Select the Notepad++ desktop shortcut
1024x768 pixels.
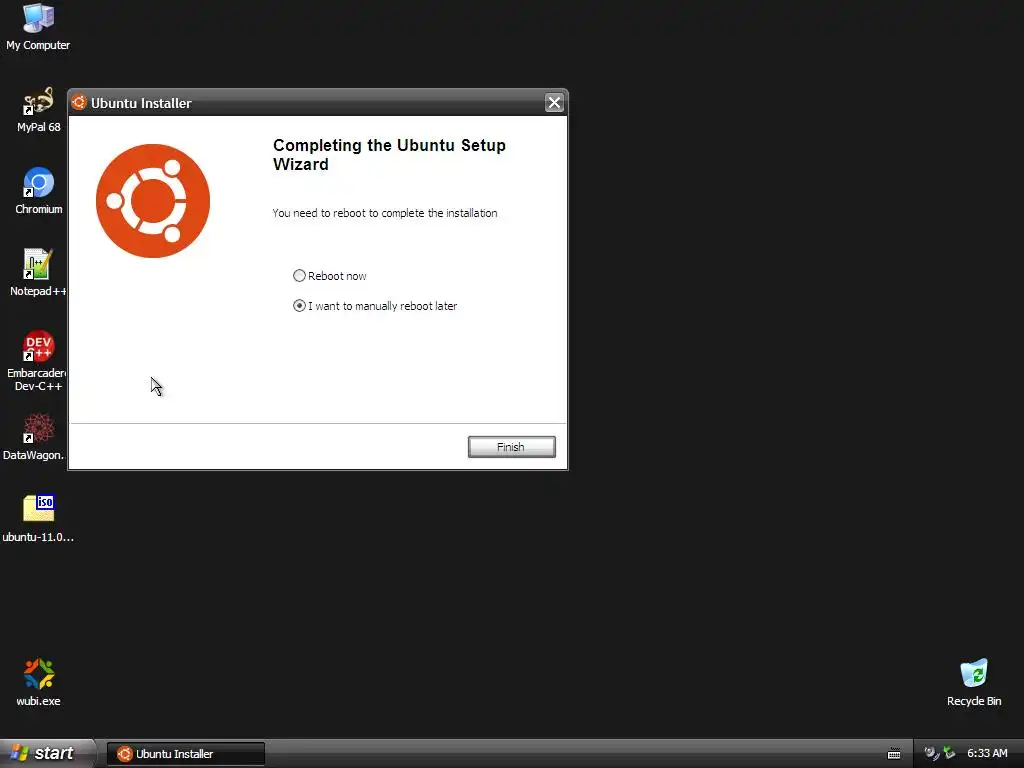tap(38, 272)
